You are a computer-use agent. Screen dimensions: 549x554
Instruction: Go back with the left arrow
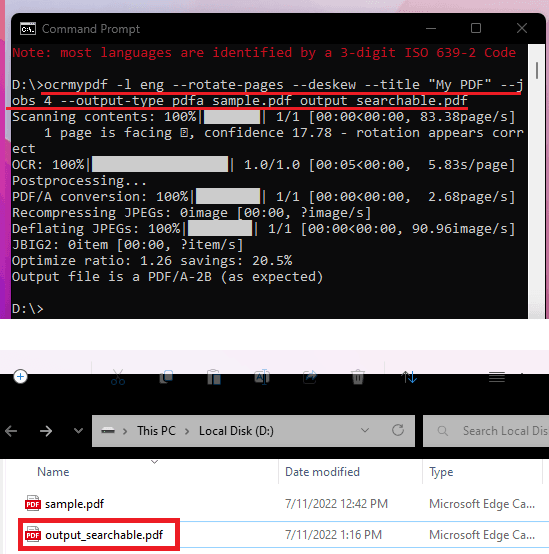[x=11, y=431]
